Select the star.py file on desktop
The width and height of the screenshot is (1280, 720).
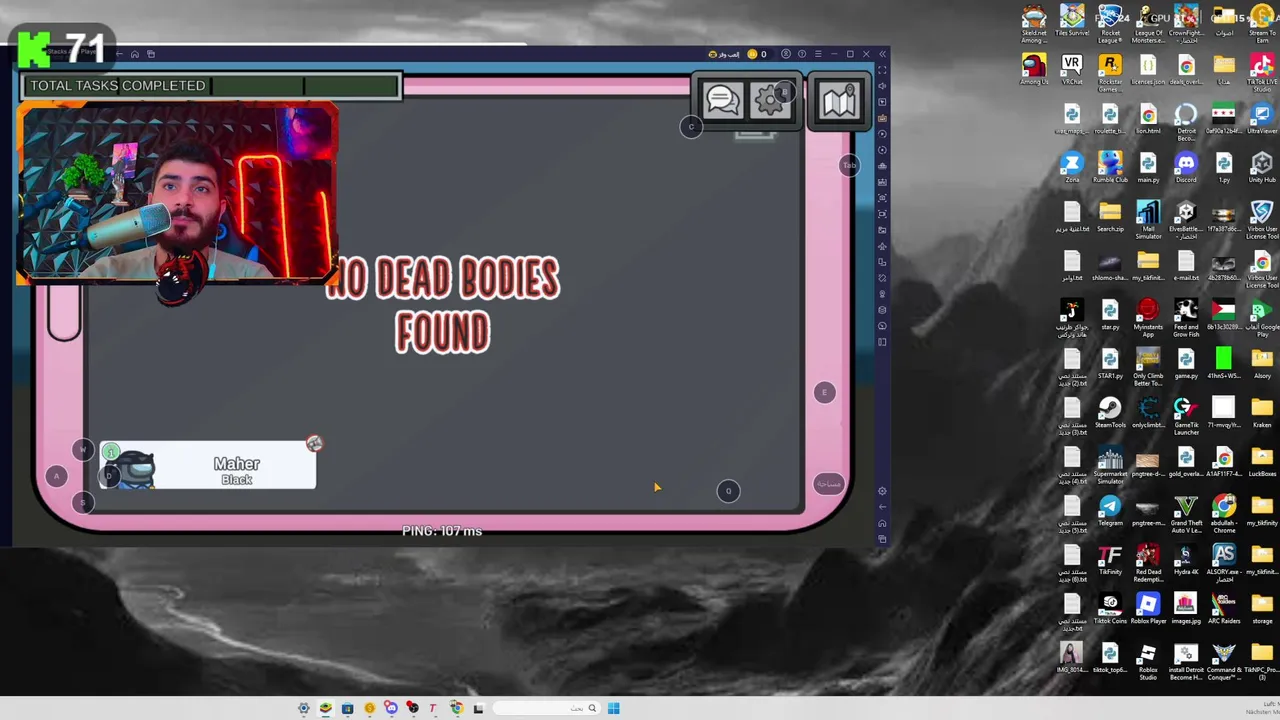point(1110,315)
